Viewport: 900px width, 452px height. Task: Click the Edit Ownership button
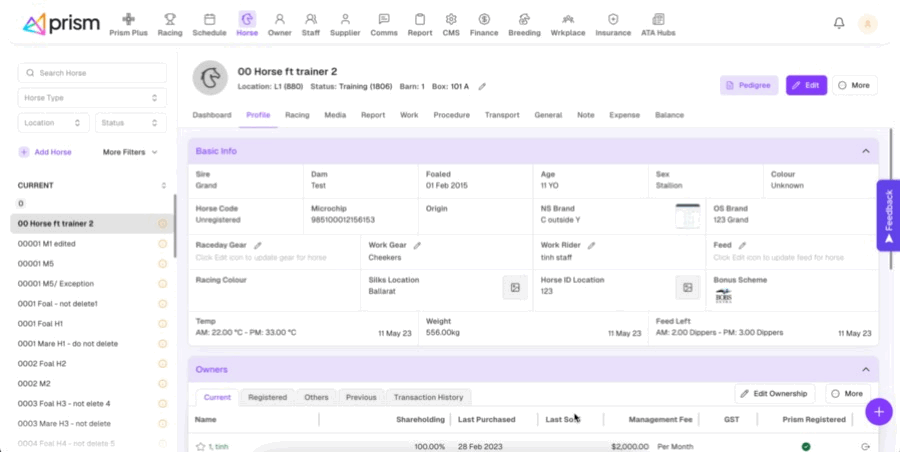775,394
